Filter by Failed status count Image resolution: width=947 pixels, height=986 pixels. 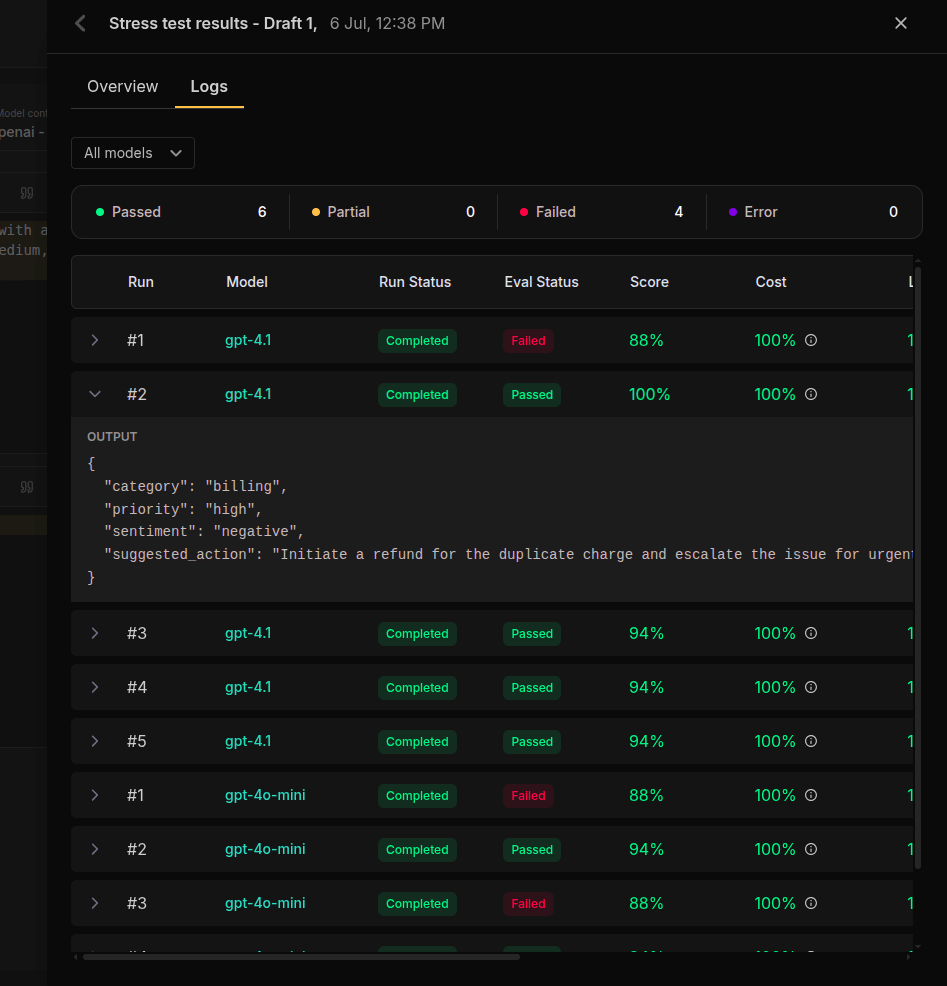601,212
